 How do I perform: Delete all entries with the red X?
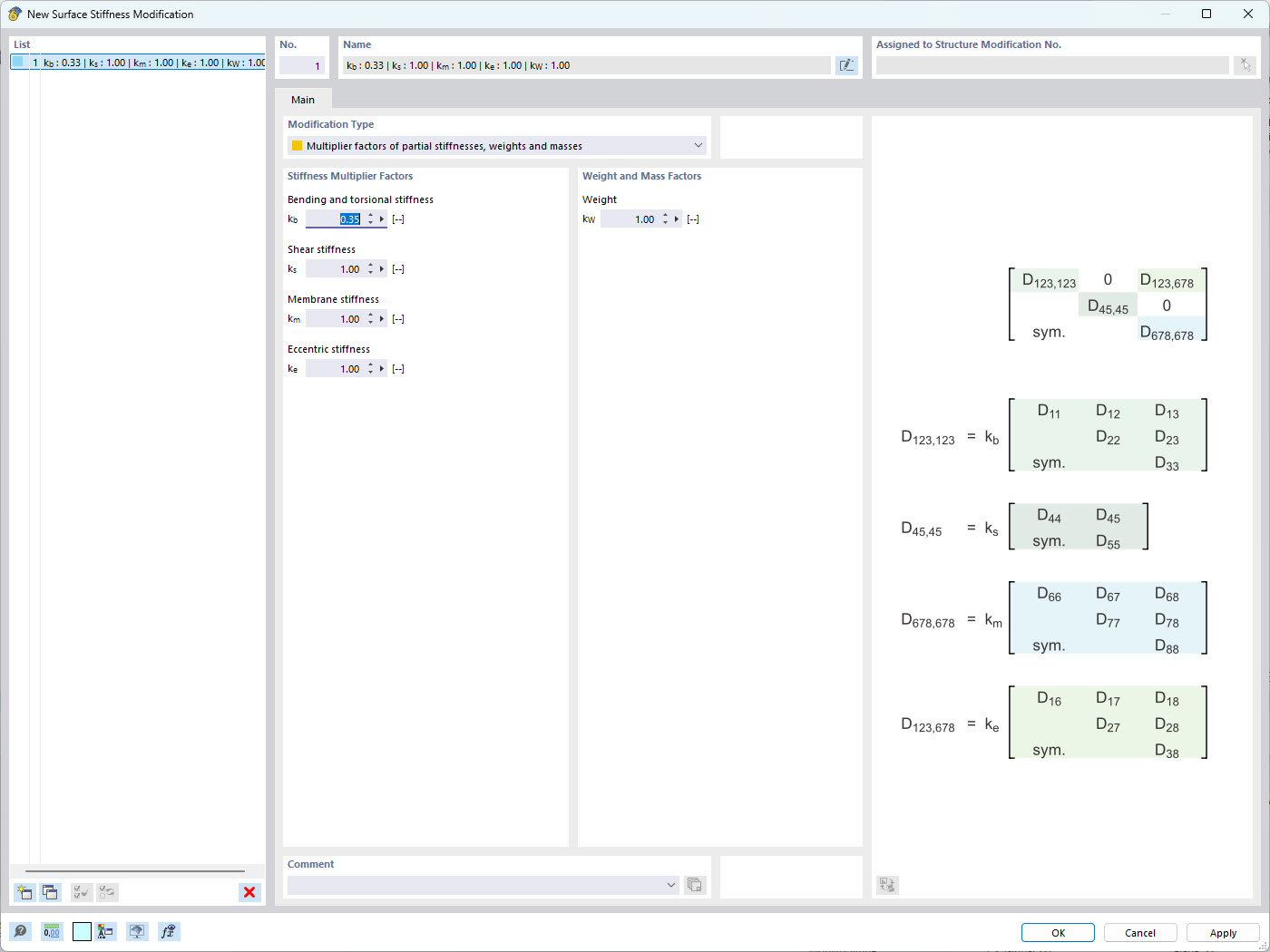pyautogui.click(x=249, y=892)
